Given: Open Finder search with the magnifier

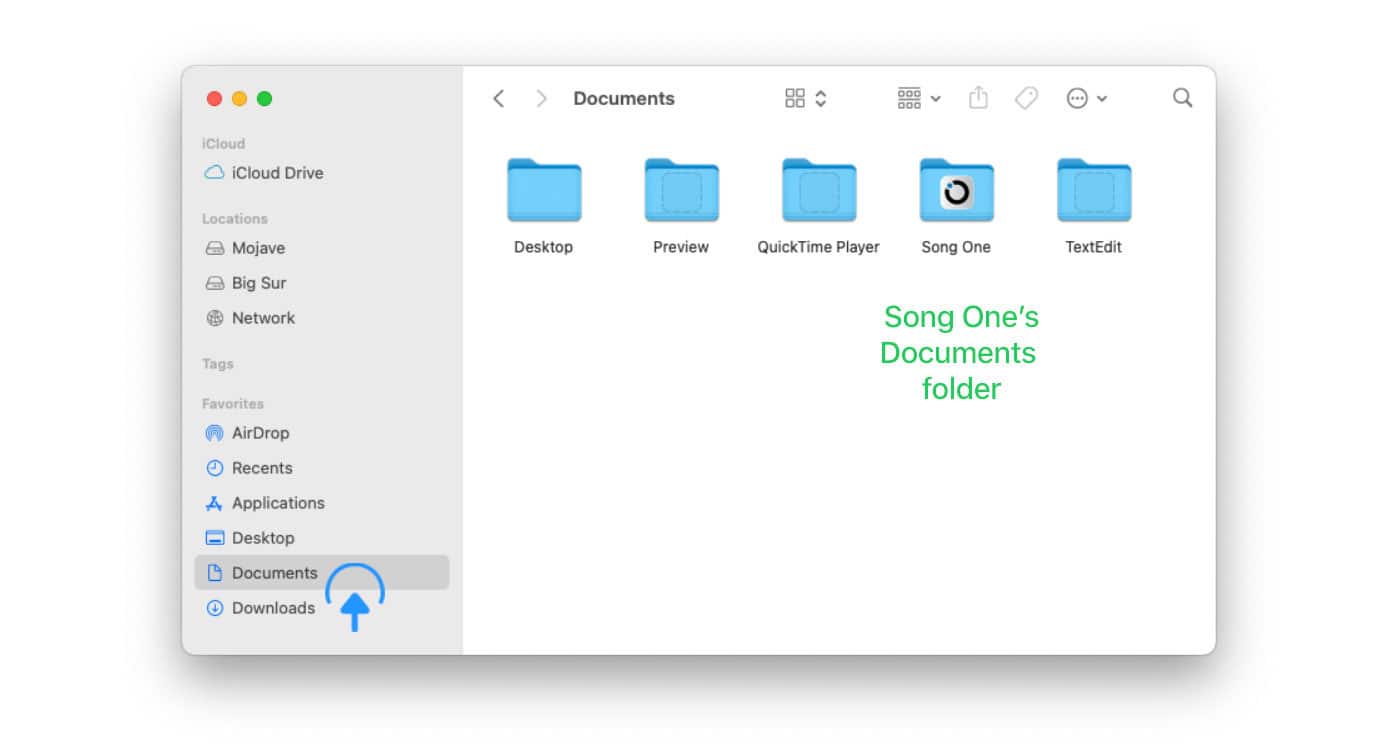Looking at the screenshot, I should pyautogui.click(x=1183, y=98).
